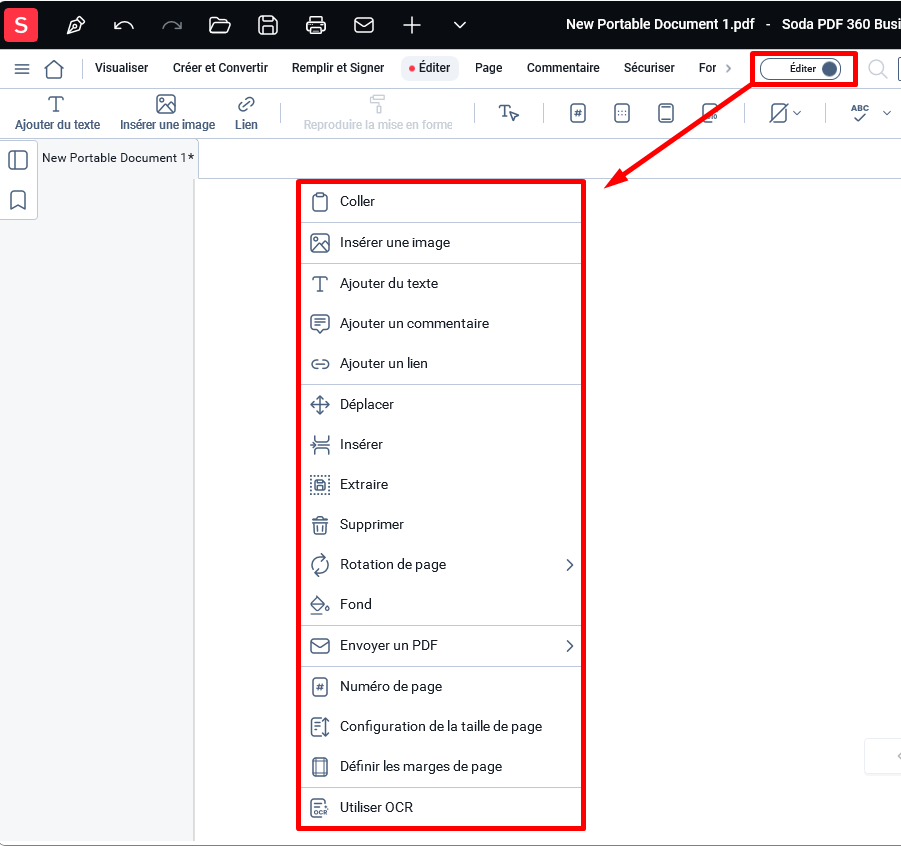
Task: Click the ABC spell check icon
Action: point(860,113)
